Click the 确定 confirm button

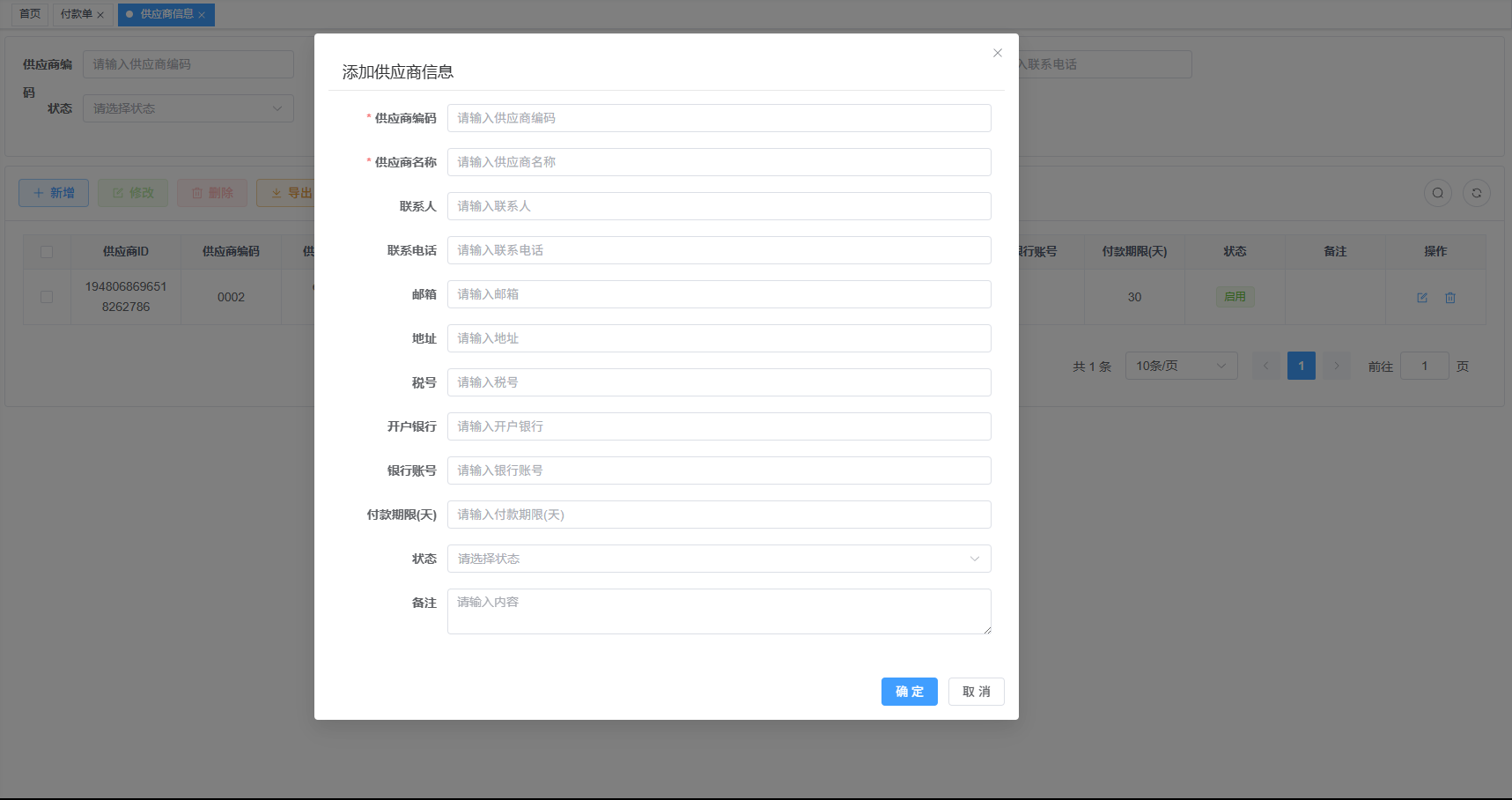point(909,692)
